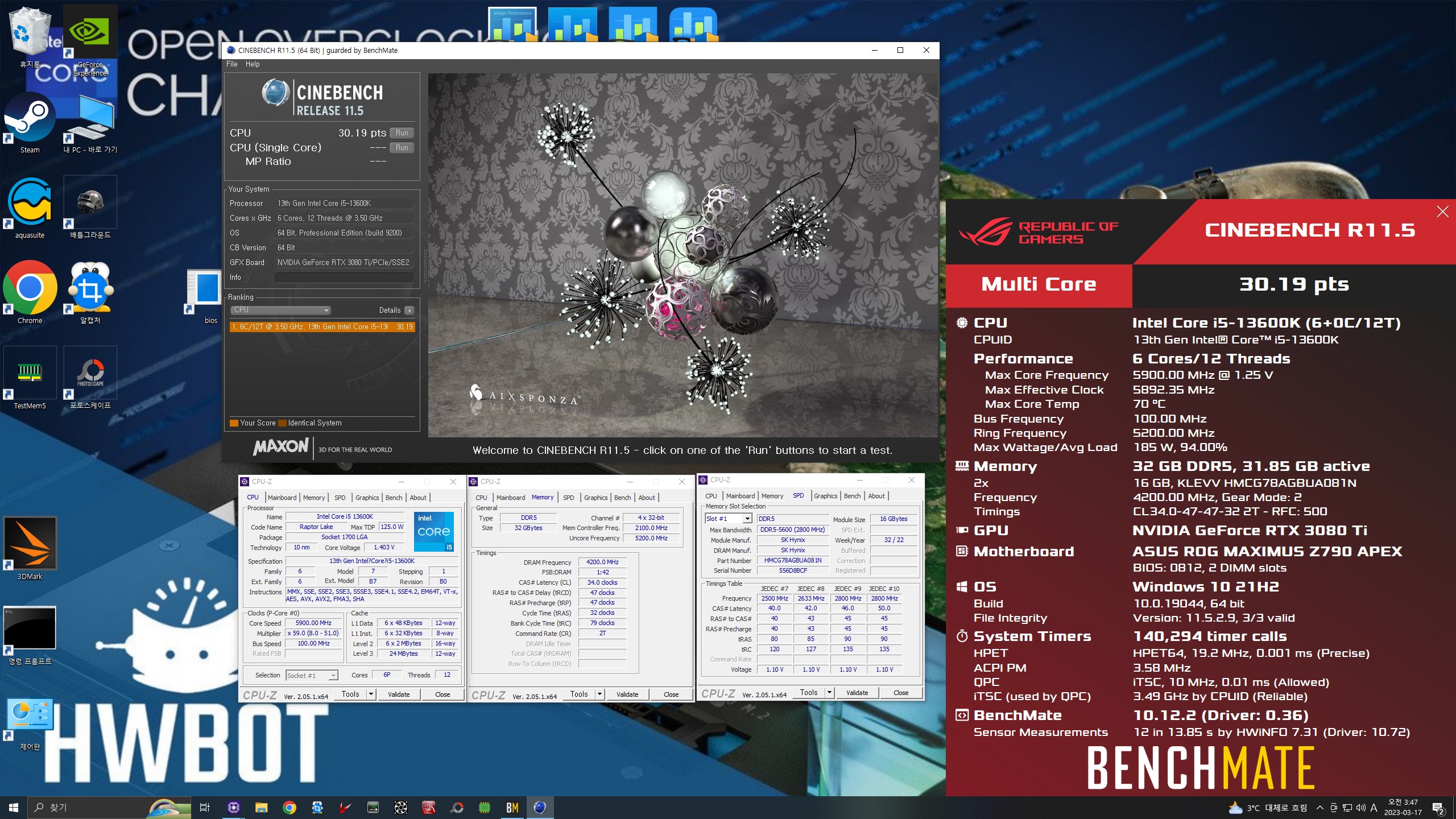The height and width of the screenshot is (819, 1456).
Task: Select the aquasuite desktop icon
Action: pyautogui.click(x=30, y=208)
